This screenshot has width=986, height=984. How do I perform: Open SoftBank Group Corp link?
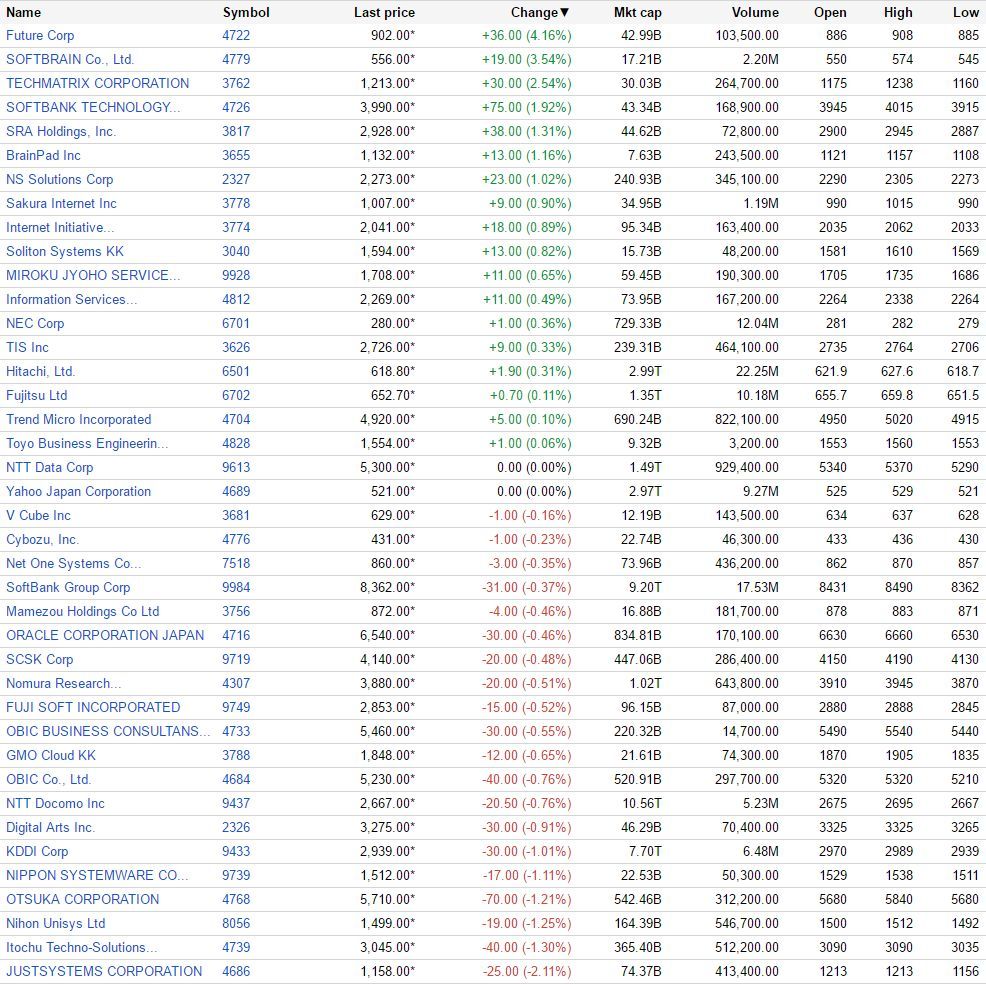click(x=68, y=587)
